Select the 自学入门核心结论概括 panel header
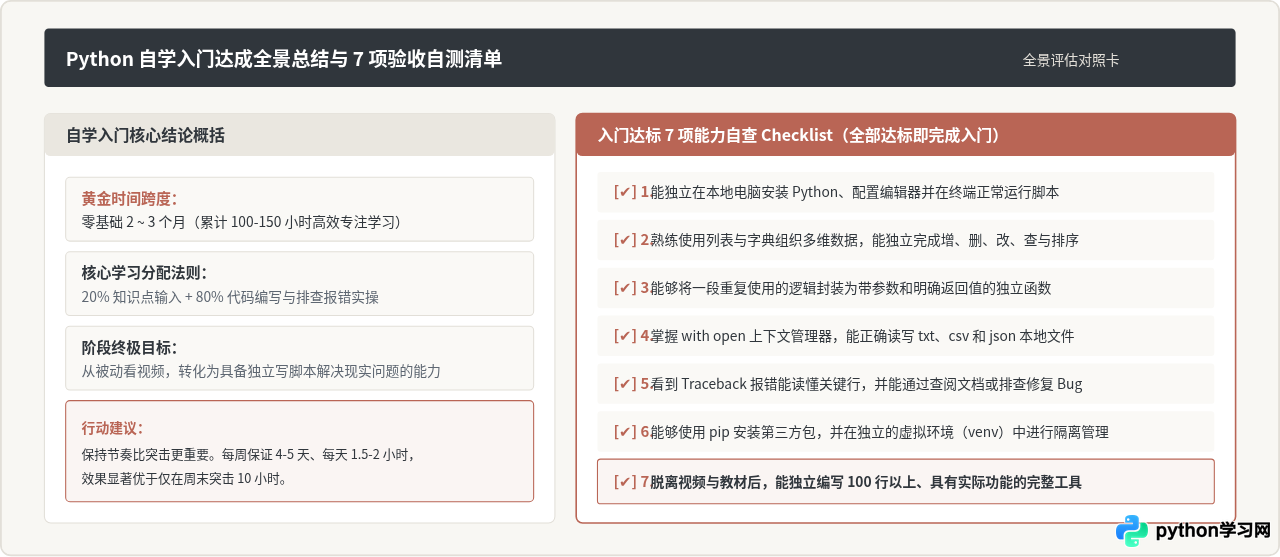The width and height of the screenshot is (1280, 557). click(x=300, y=135)
